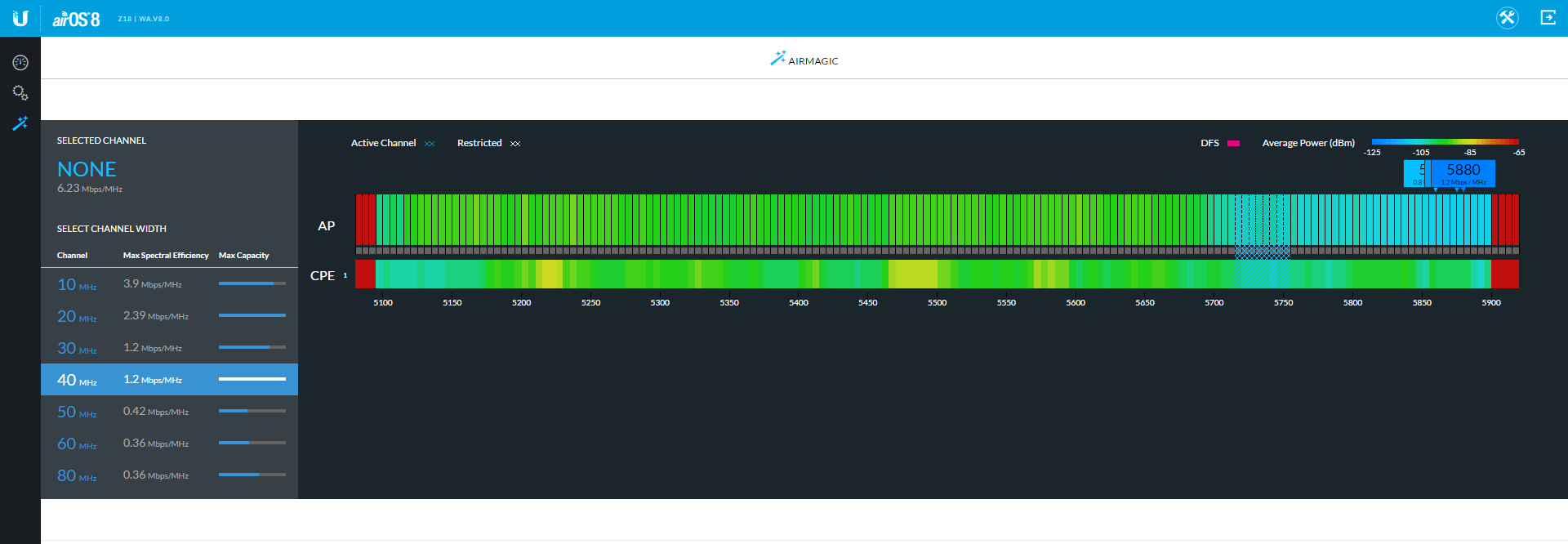Screen dimensions: 1568x544
Task: Select the 50 MHz channel width row
Action: point(169,412)
